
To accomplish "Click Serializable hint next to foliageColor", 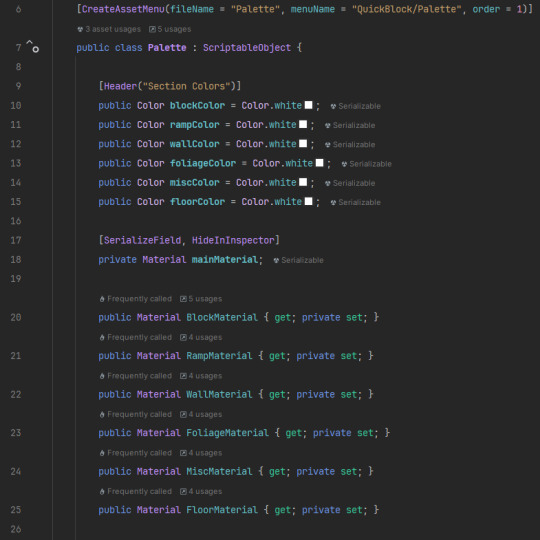I will click(x=367, y=164).
